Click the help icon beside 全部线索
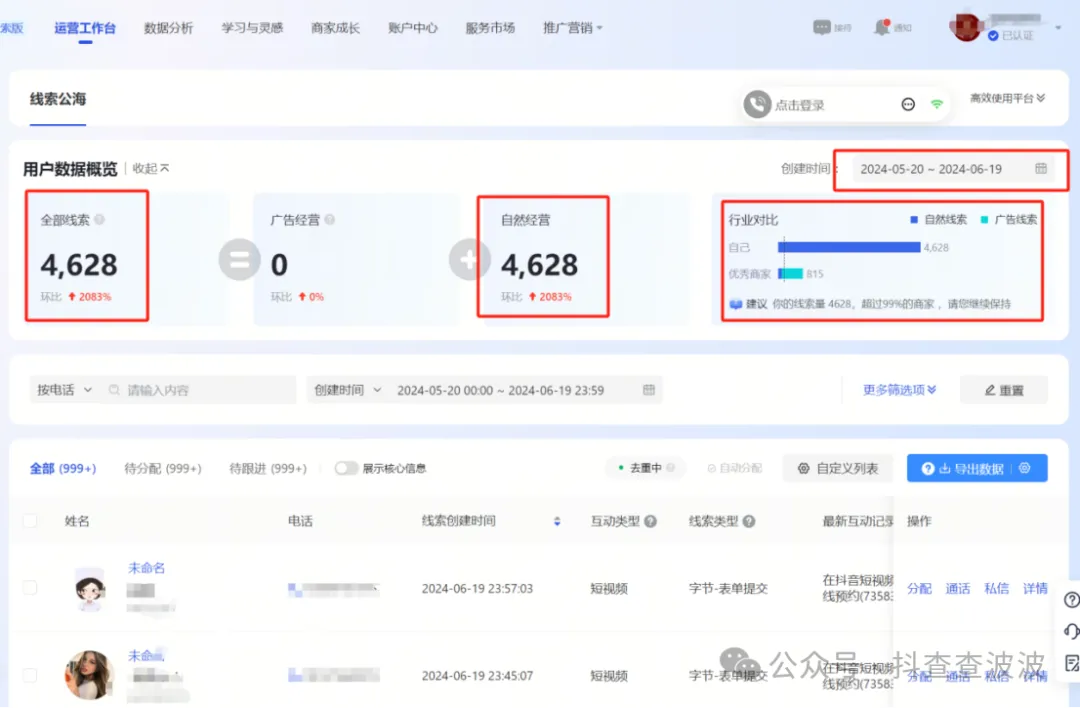This screenshot has height=708, width=1080. 99,220
